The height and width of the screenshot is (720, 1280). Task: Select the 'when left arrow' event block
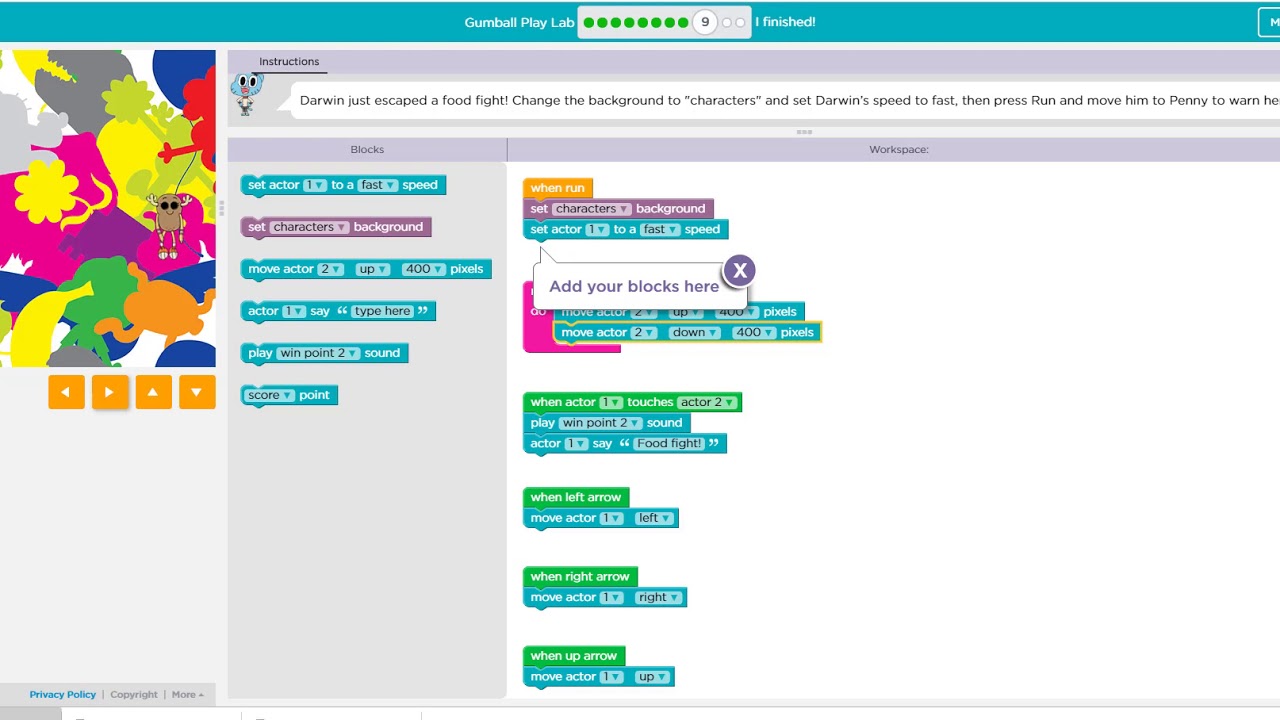click(576, 497)
